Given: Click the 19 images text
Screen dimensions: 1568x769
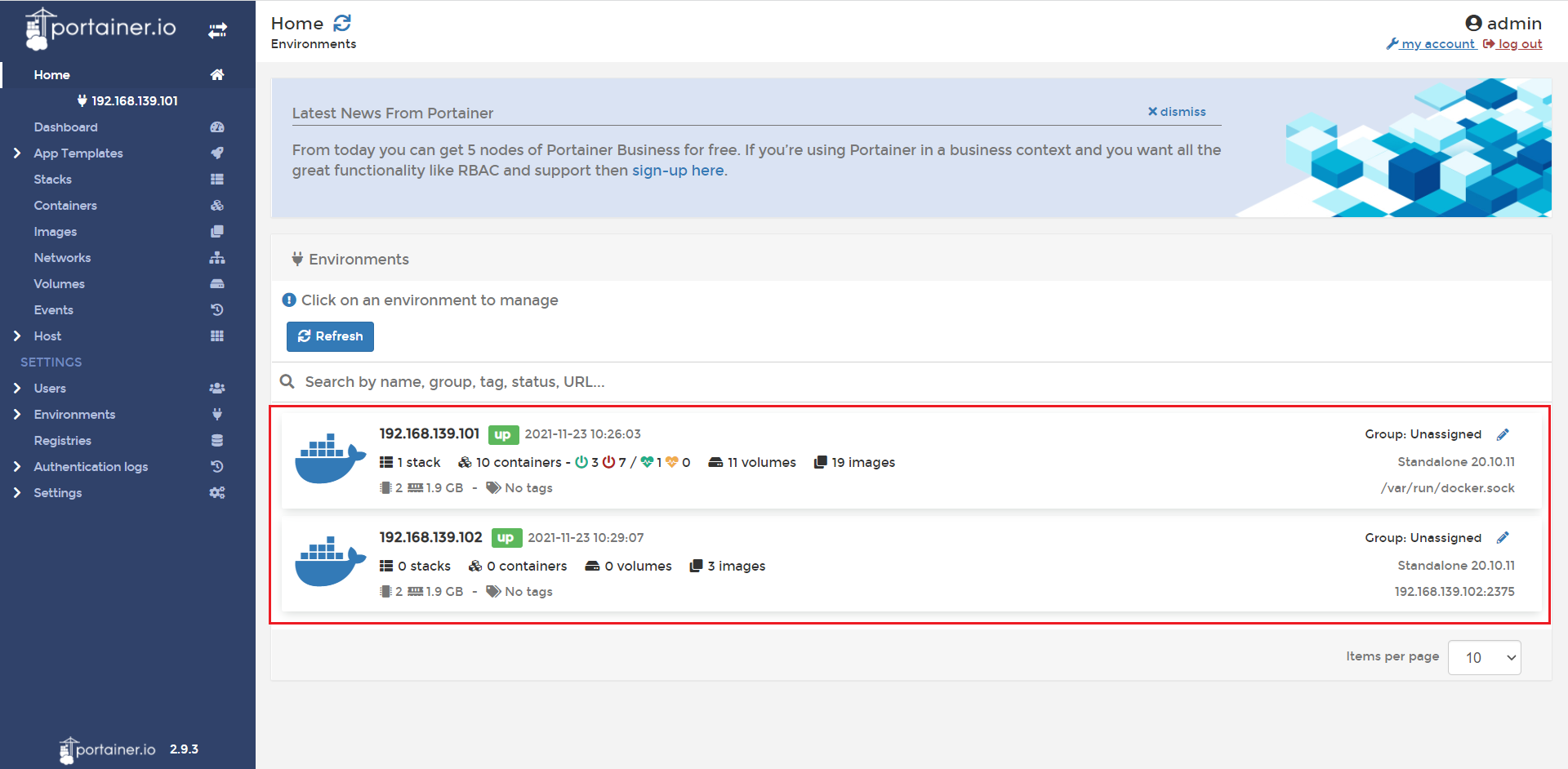Looking at the screenshot, I should (x=863, y=463).
